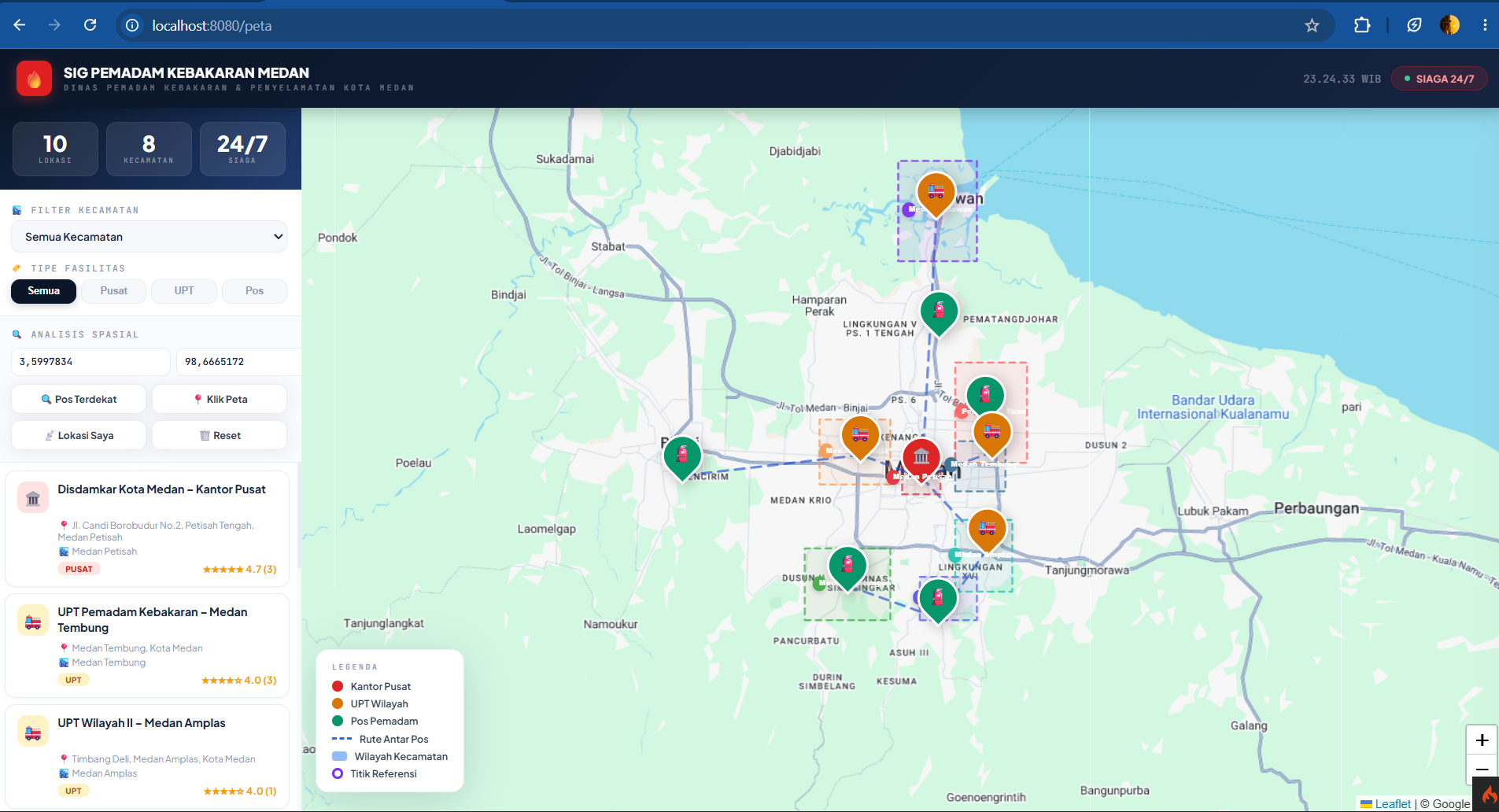Click the 8 Kecamatan stat box
1499x812 pixels.
[149, 149]
